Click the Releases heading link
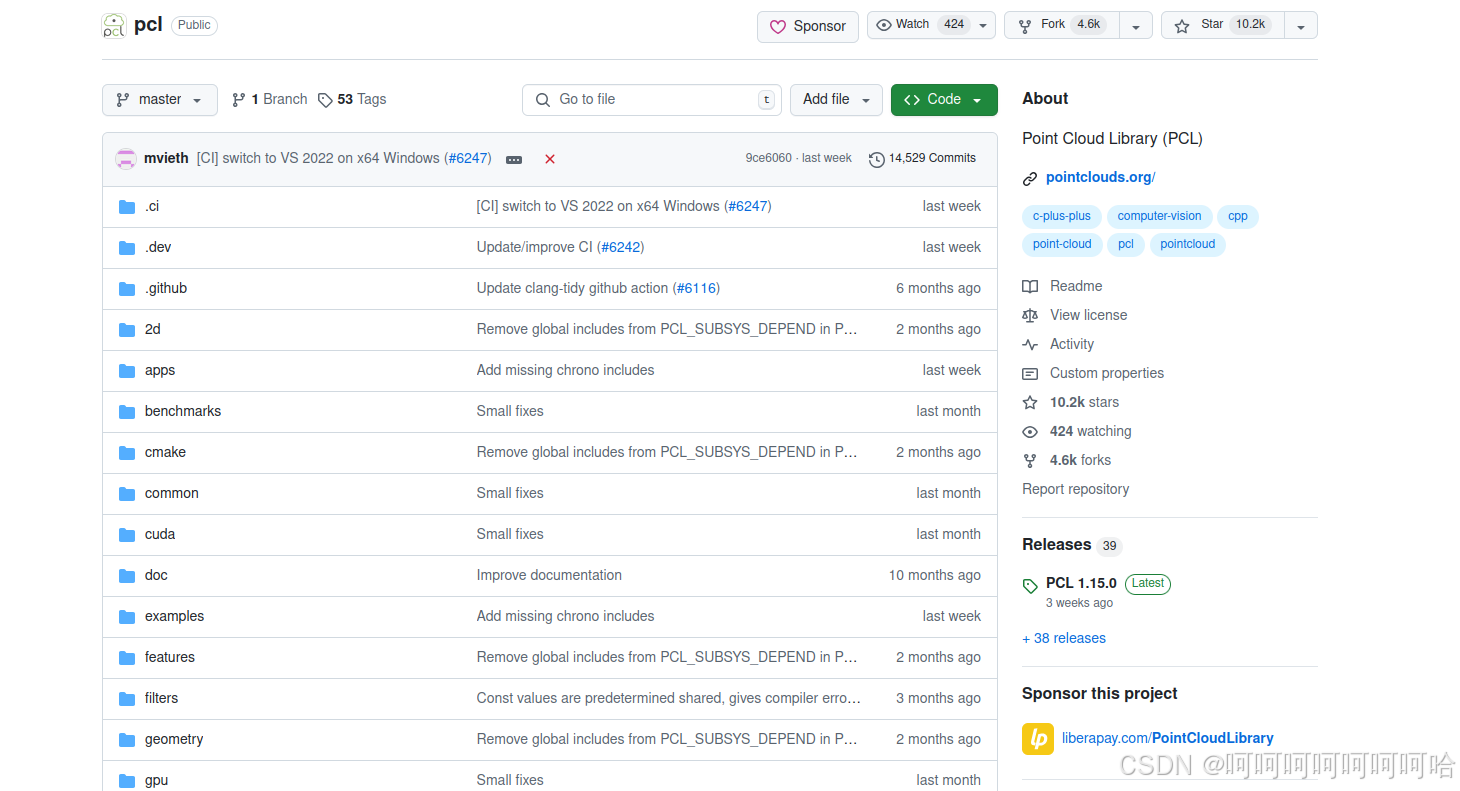The height and width of the screenshot is (791, 1460). (x=1056, y=545)
